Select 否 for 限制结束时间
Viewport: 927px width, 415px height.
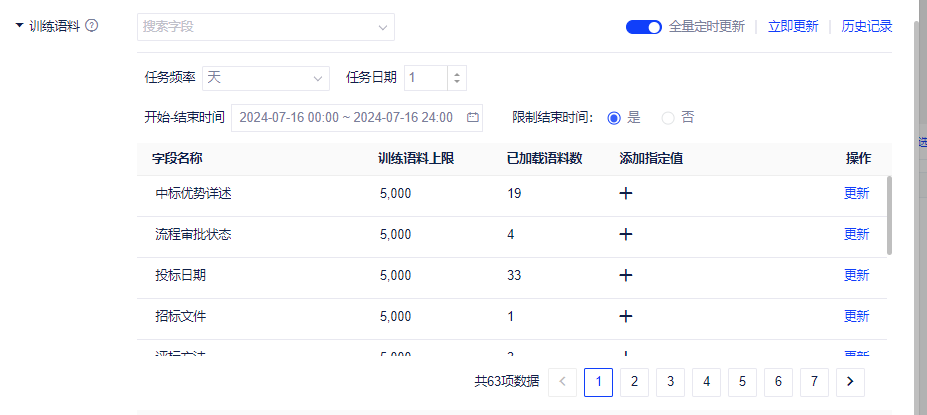(668, 117)
